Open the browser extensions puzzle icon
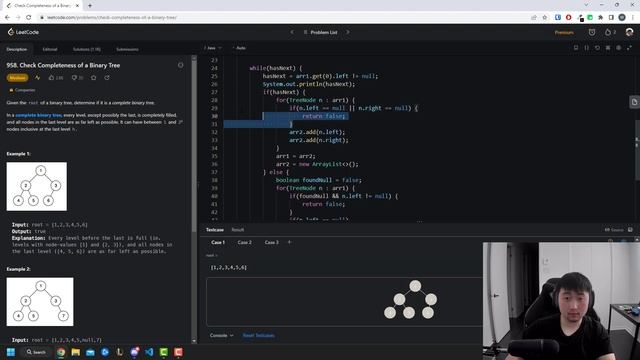The image size is (640, 360). click(x=600, y=17)
